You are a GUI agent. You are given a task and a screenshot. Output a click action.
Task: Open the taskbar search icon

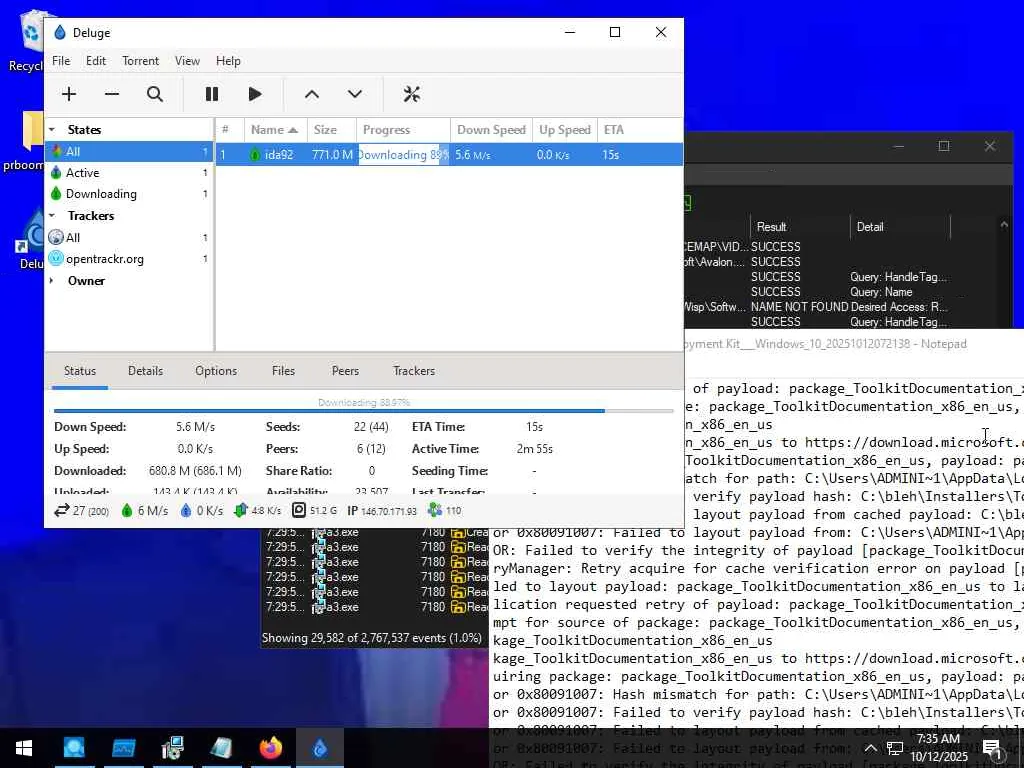click(74, 748)
